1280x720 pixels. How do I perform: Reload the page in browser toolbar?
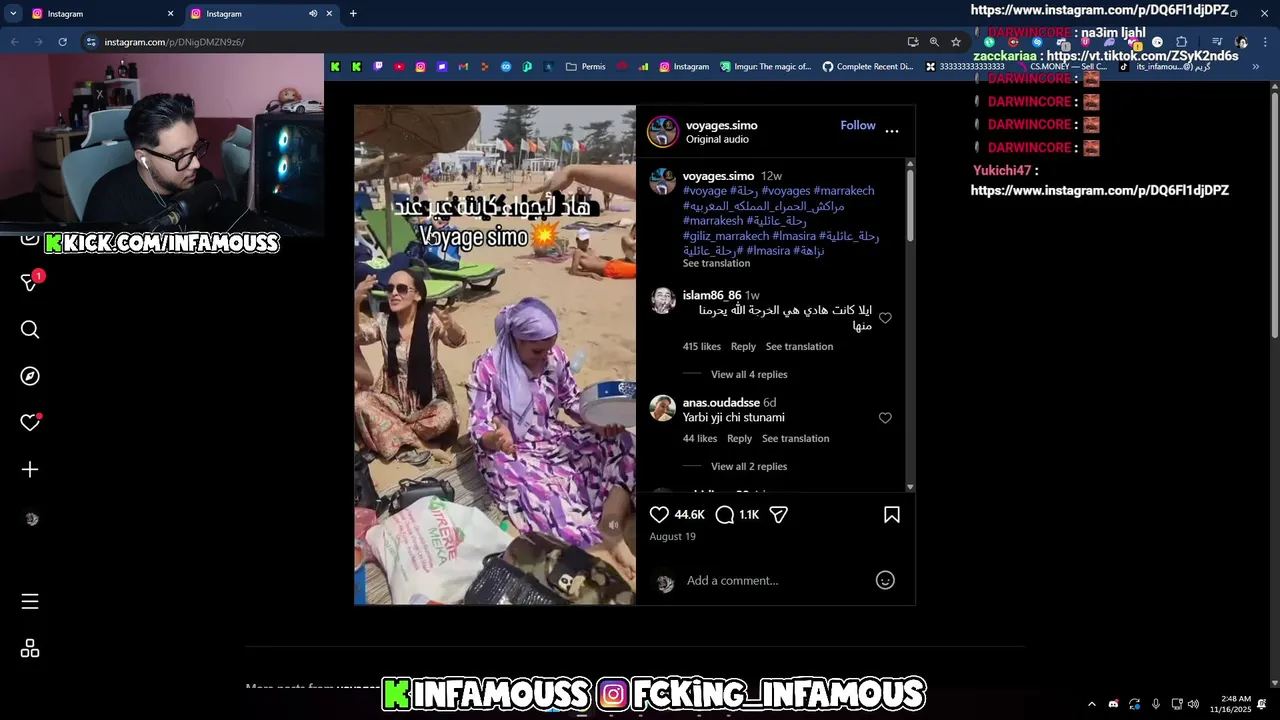[x=62, y=42]
